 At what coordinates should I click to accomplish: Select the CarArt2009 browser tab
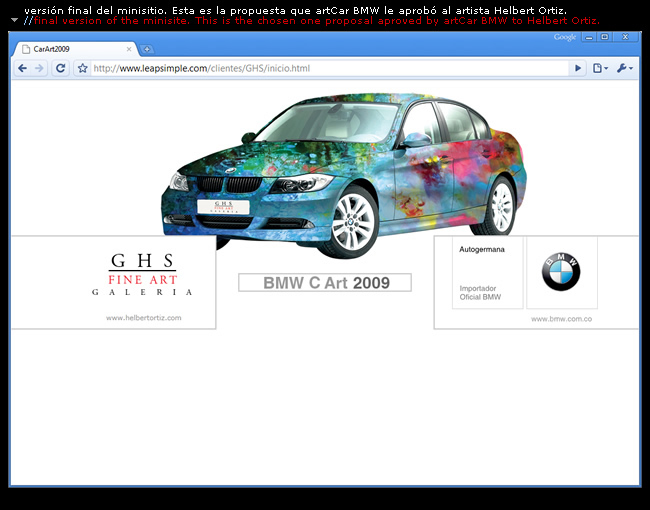pos(70,49)
